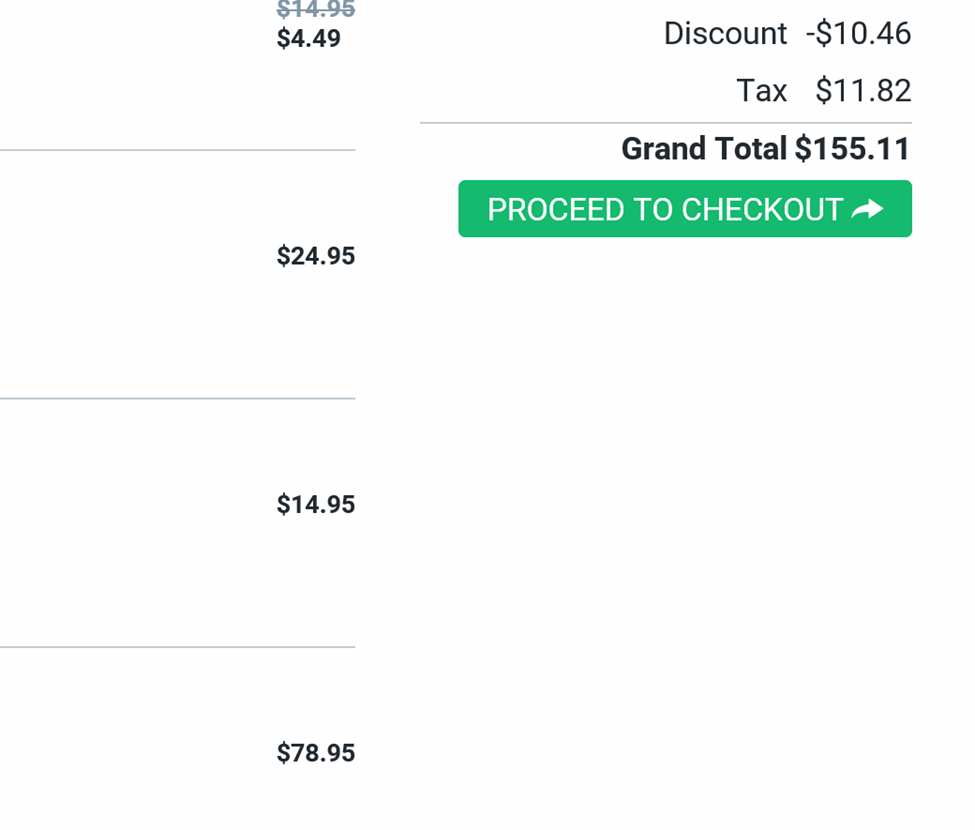Click the divider between $24.95 and $14.95 items
The height and width of the screenshot is (830, 975).
(177, 399)
